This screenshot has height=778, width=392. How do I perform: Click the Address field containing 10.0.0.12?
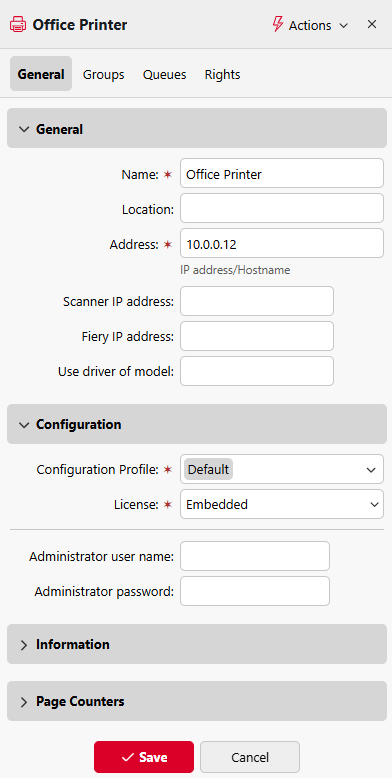[282, 243]
